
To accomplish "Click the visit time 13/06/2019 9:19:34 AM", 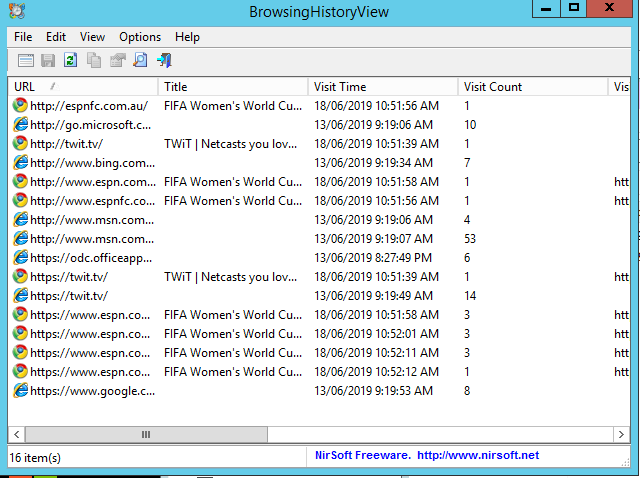I will [373, 163].
